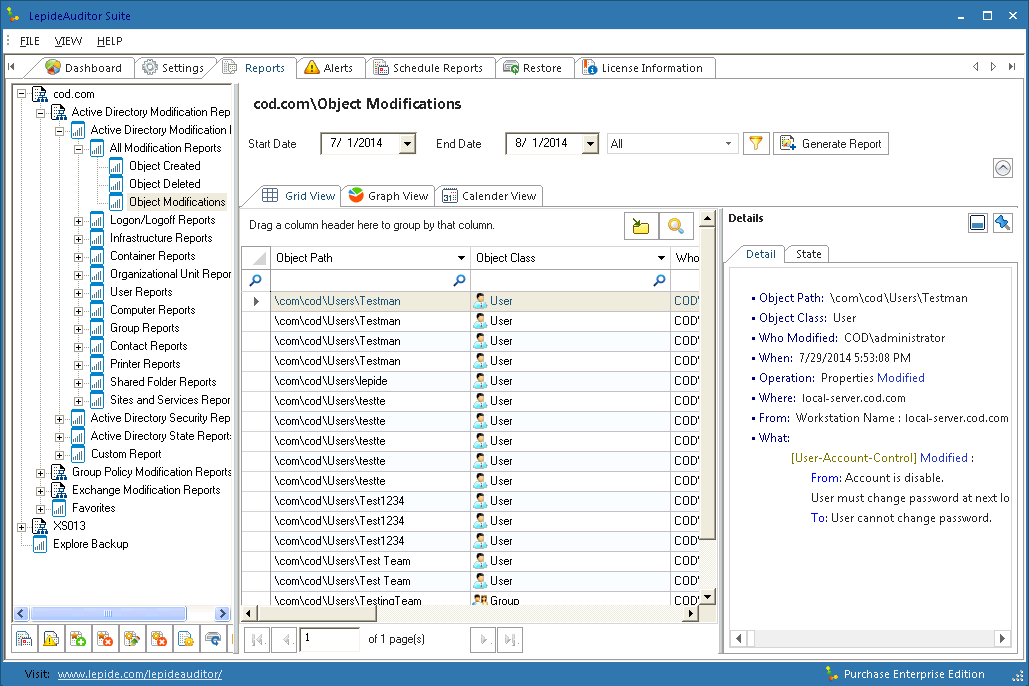This screenshot has height=686, width=1029.
Task: Click the magnifier search icon above the grid
Action: click(x=676, y=226)
